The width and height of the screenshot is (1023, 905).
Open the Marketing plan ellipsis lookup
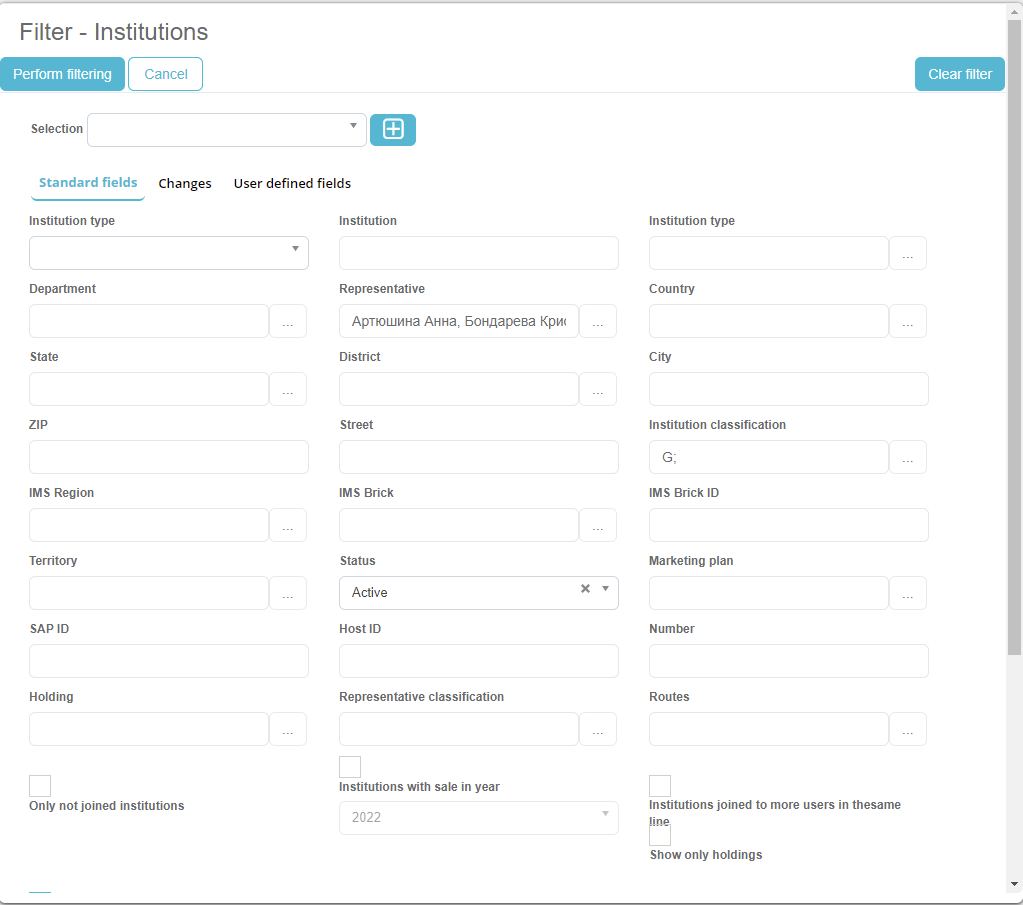pos(908,594)
